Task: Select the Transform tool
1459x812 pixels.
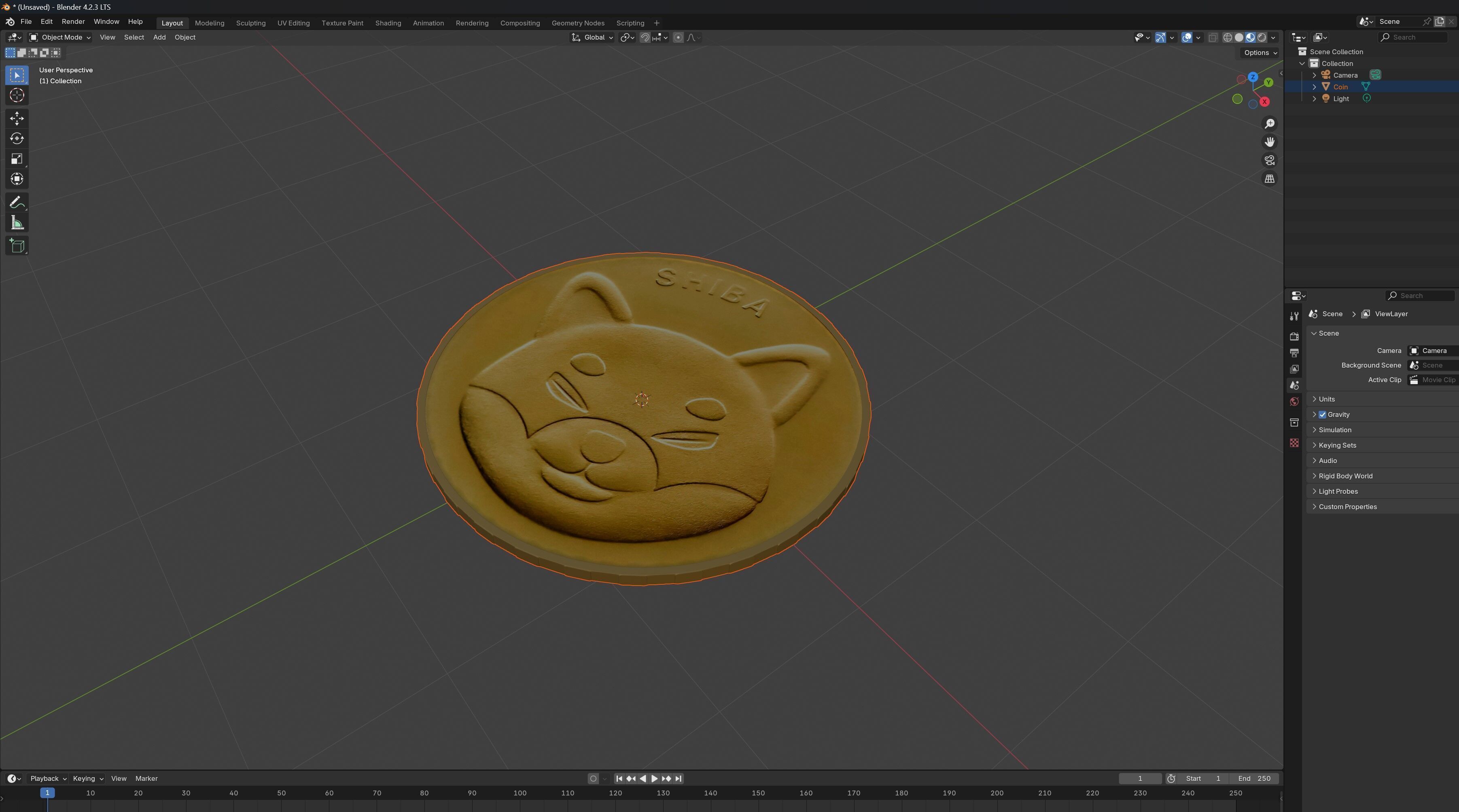Action: pos(17,180)
